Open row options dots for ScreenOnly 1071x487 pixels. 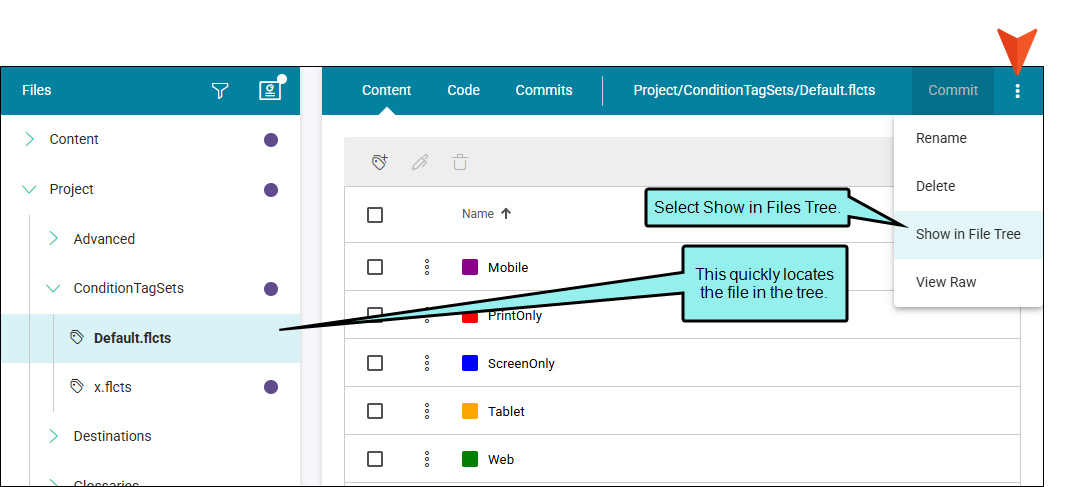pos(427,363)
